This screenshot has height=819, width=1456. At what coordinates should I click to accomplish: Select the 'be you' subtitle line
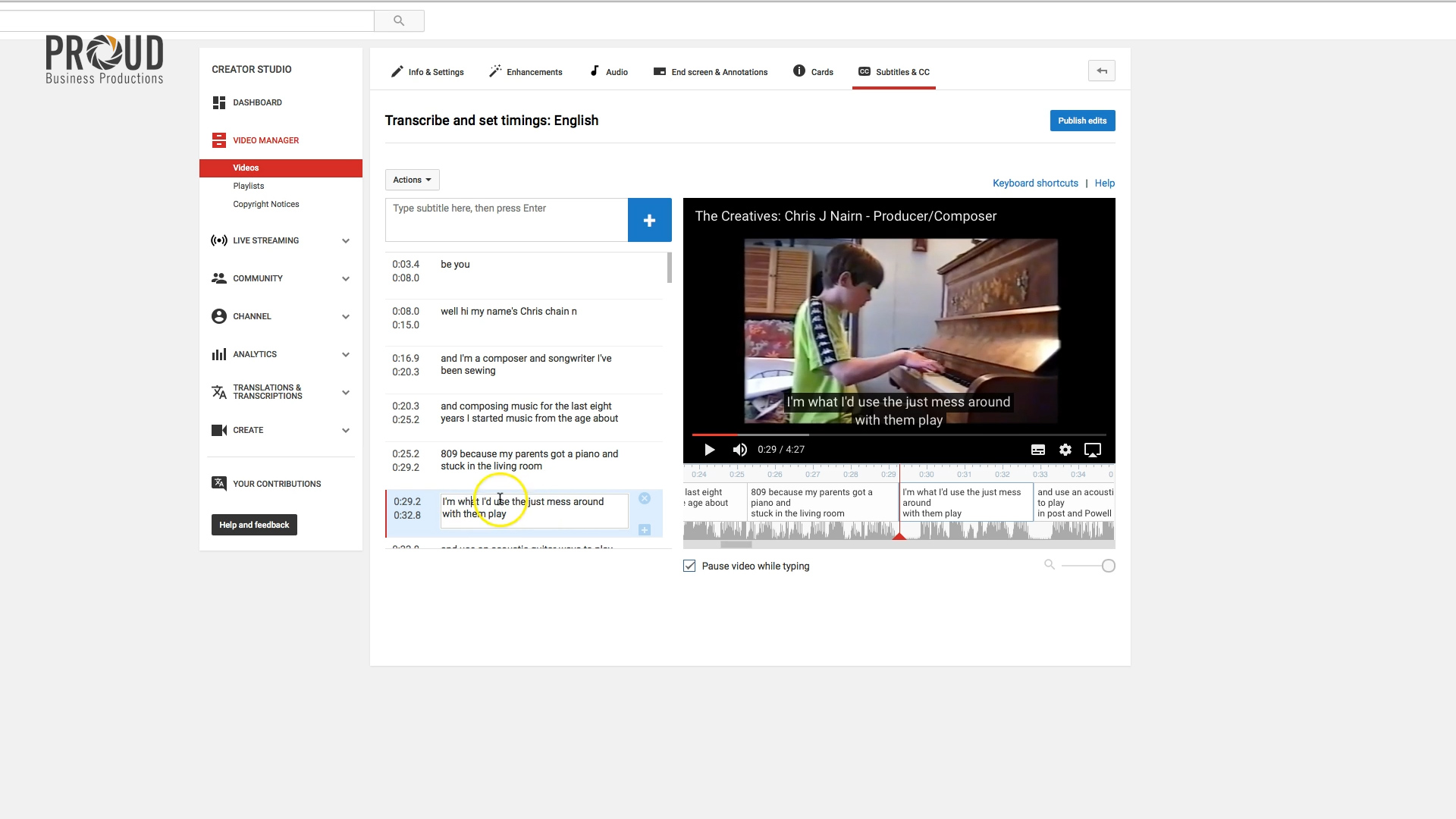(524, 275)
